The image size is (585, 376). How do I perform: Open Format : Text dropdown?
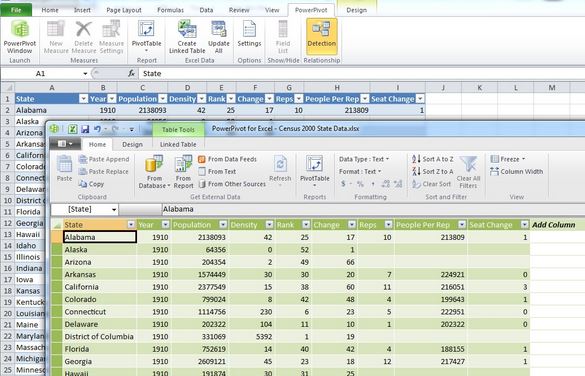tap(360, 172)
